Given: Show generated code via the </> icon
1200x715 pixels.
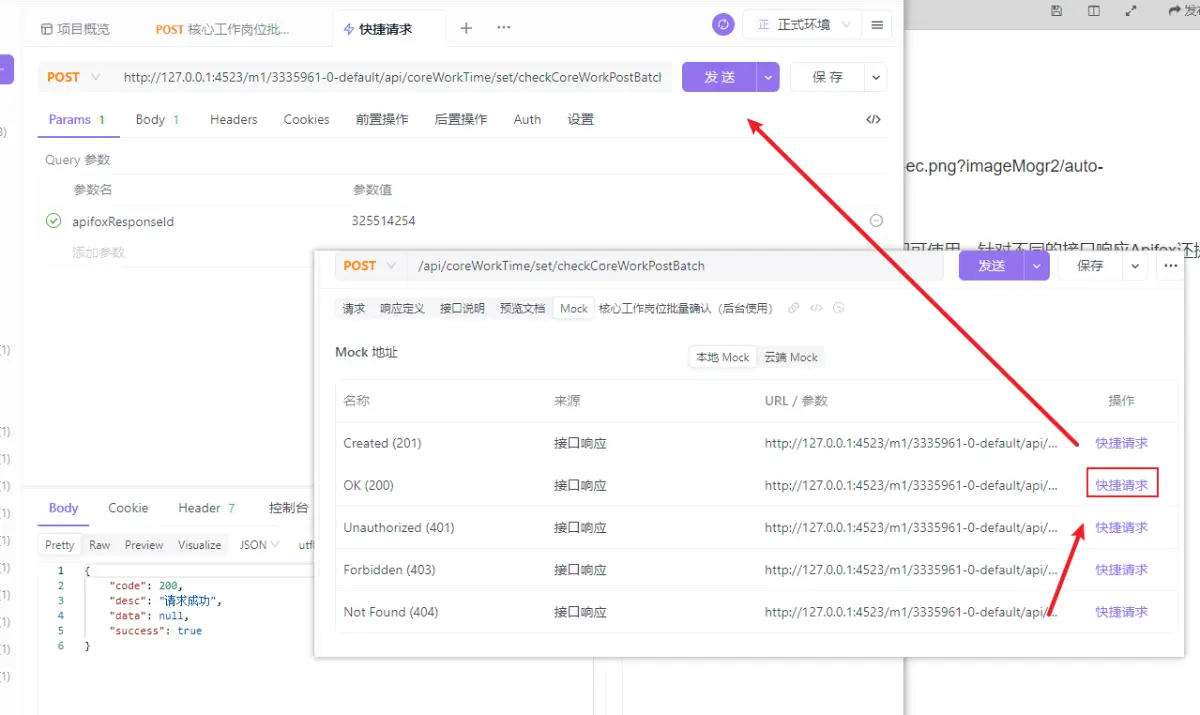Looking at the screenshot, I should pos(873,119).
